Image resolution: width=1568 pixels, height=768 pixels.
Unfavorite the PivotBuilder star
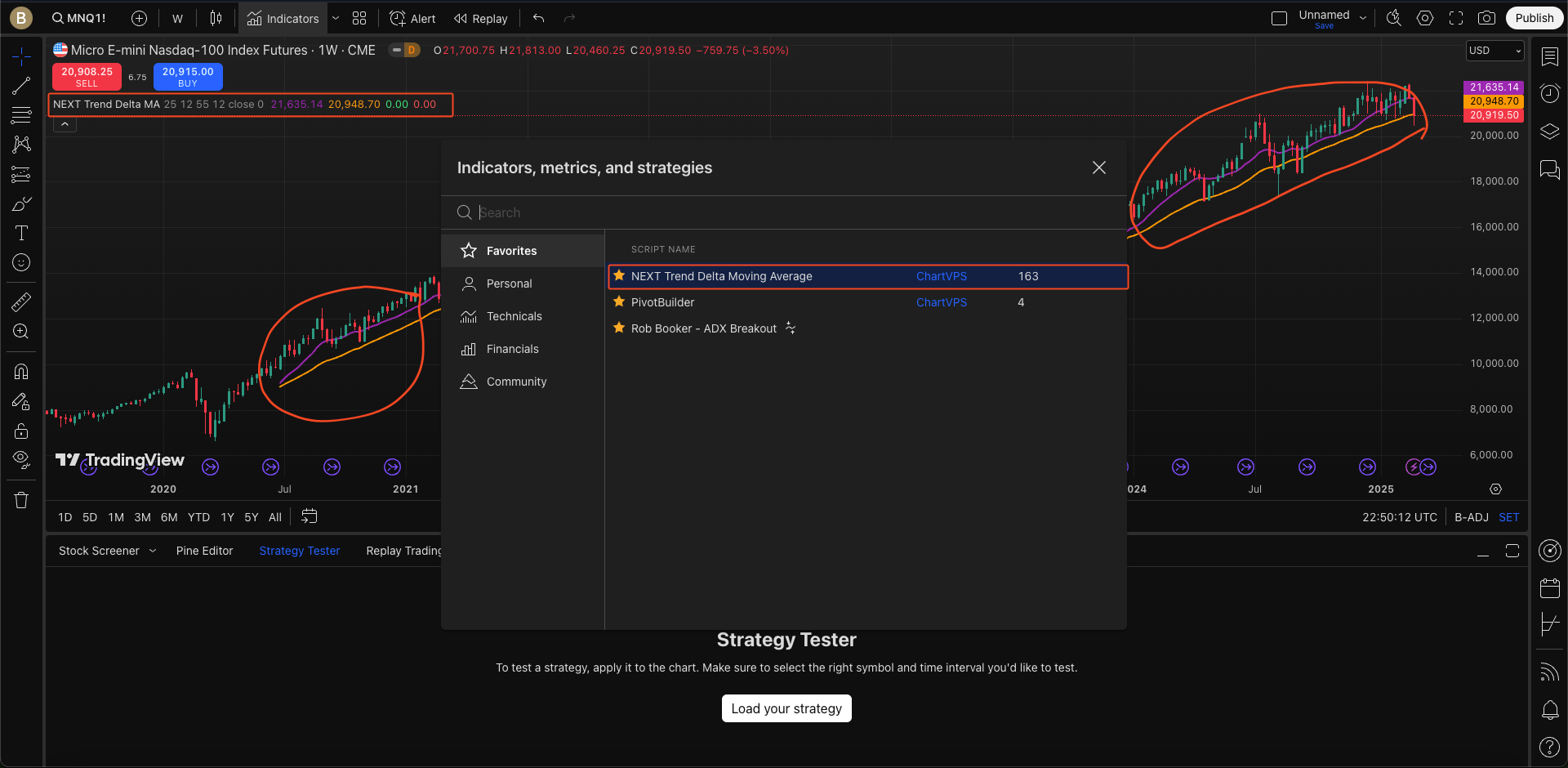[619, 302]
